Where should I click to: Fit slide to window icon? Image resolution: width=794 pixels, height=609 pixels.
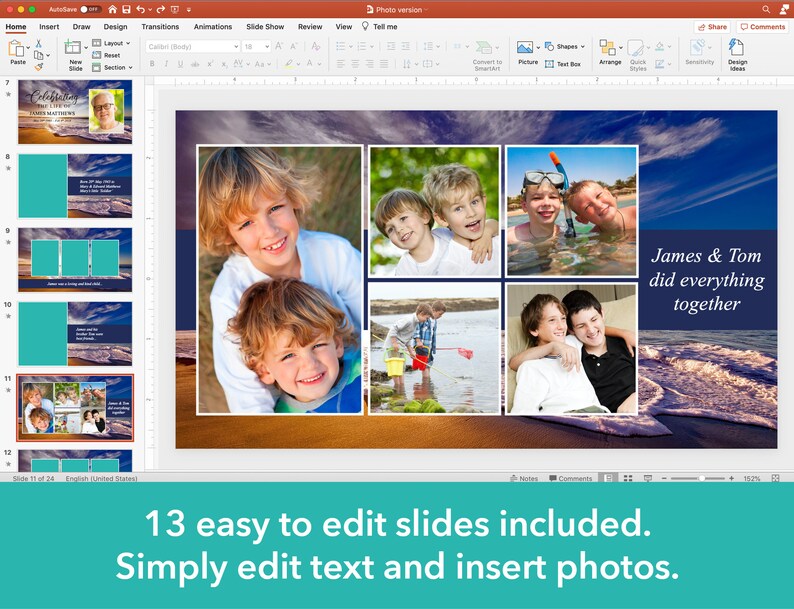pos(775,478)
